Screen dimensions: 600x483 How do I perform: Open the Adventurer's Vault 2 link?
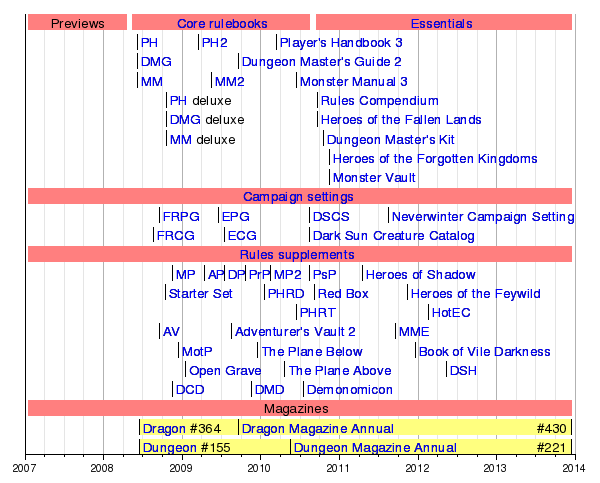pos(295,331)
